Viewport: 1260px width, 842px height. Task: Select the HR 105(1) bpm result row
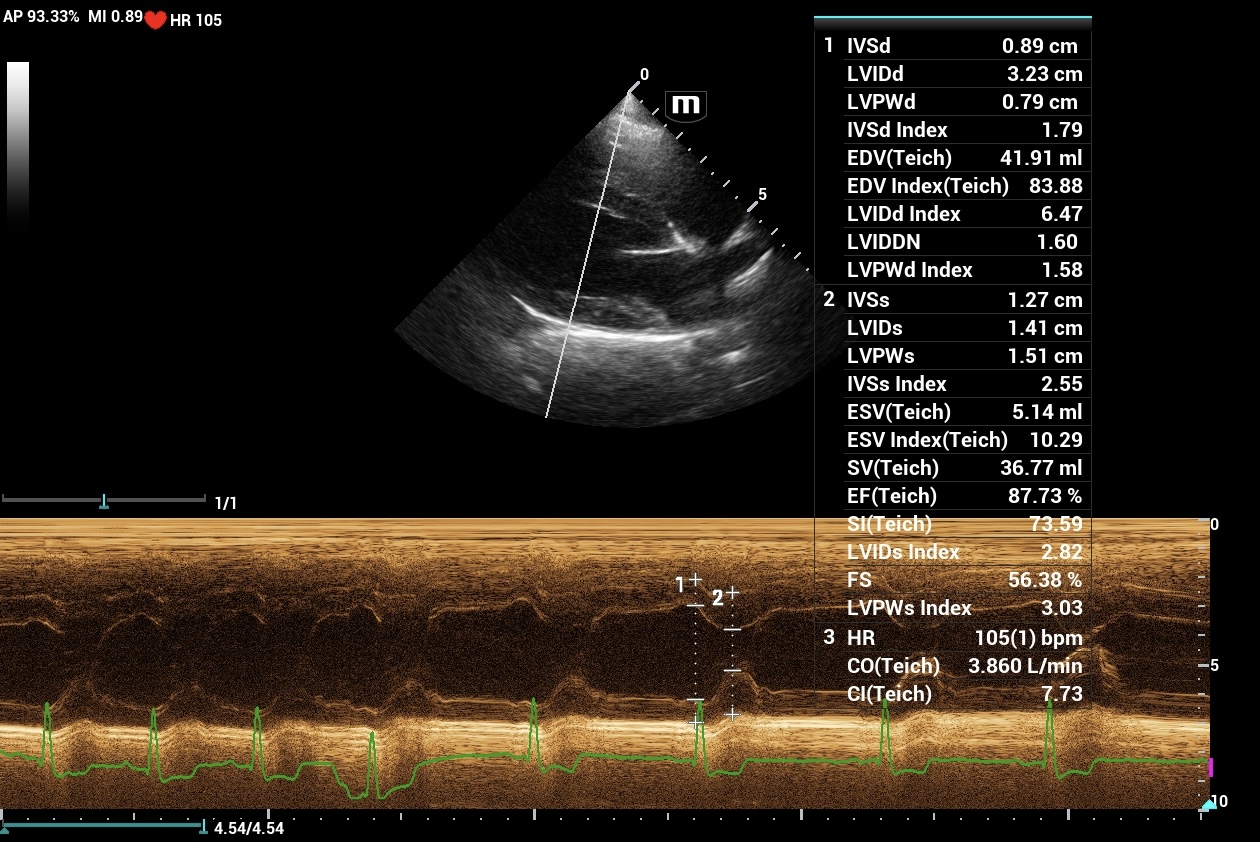(950, 638)
